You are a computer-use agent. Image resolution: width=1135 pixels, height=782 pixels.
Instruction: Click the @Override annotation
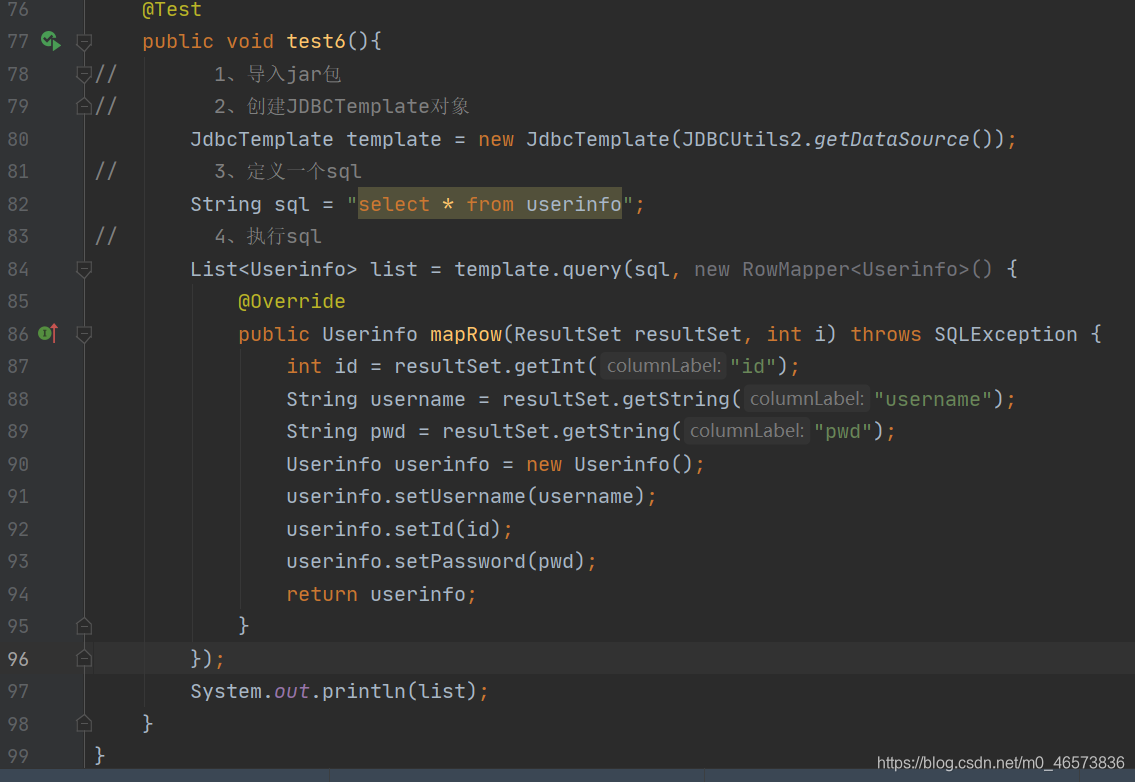pos(292,301)
